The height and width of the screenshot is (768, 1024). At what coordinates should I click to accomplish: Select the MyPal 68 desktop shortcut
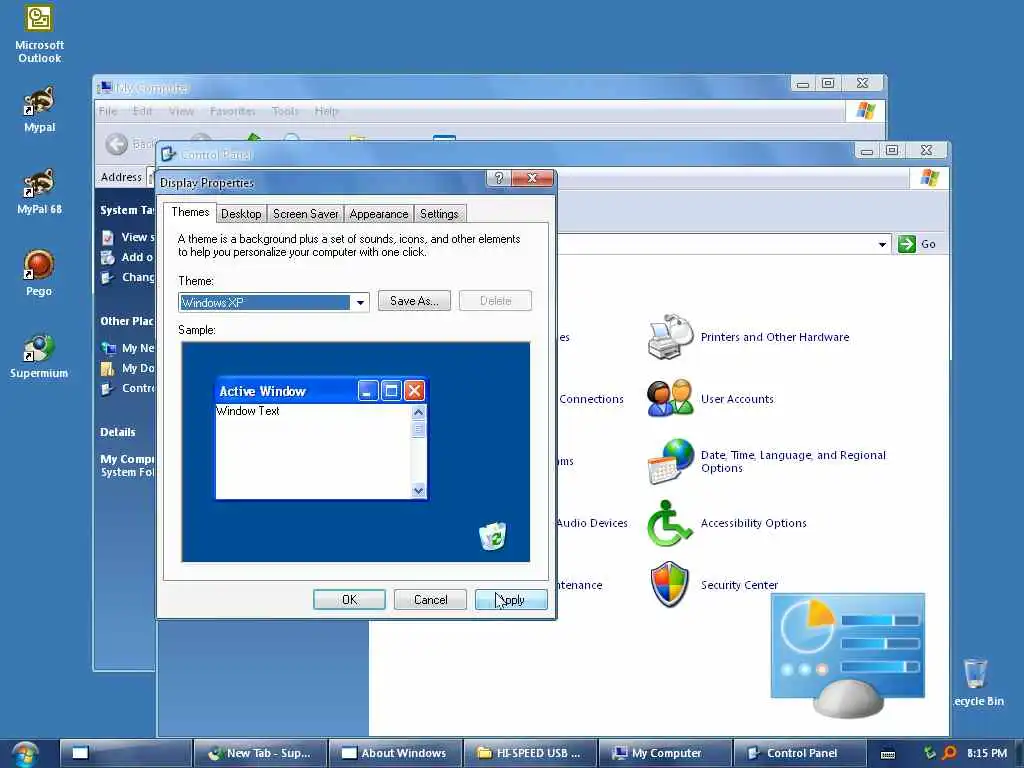click(39, 191)
